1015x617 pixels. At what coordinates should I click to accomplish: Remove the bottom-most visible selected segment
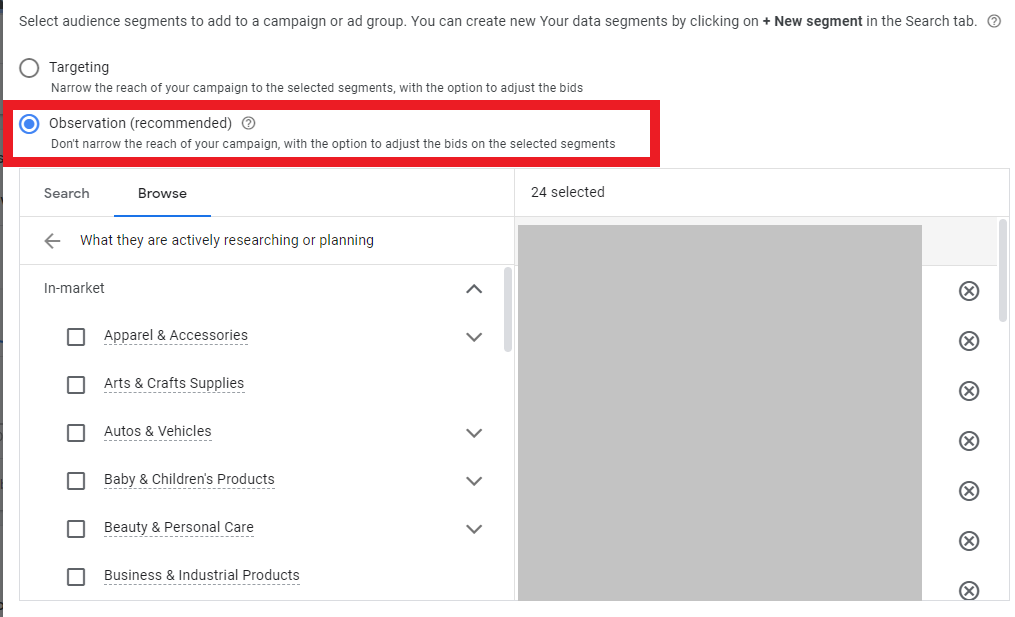(968, 591)
